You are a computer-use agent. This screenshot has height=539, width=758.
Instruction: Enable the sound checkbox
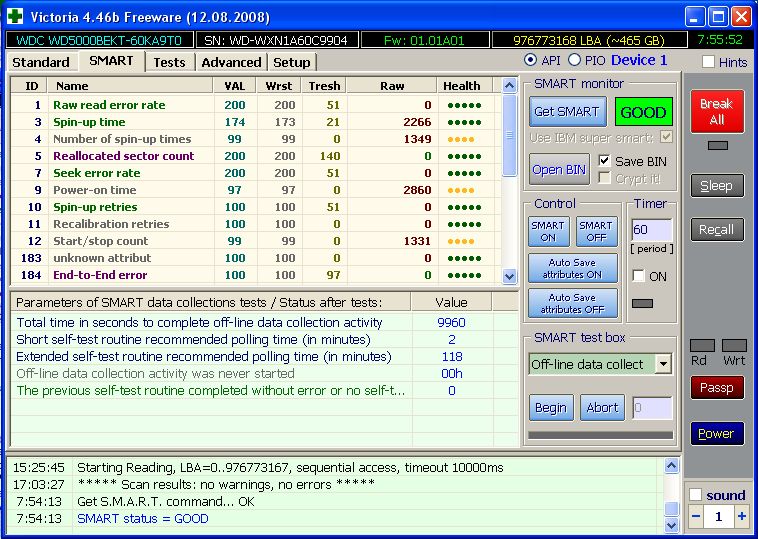click(696, 495)
